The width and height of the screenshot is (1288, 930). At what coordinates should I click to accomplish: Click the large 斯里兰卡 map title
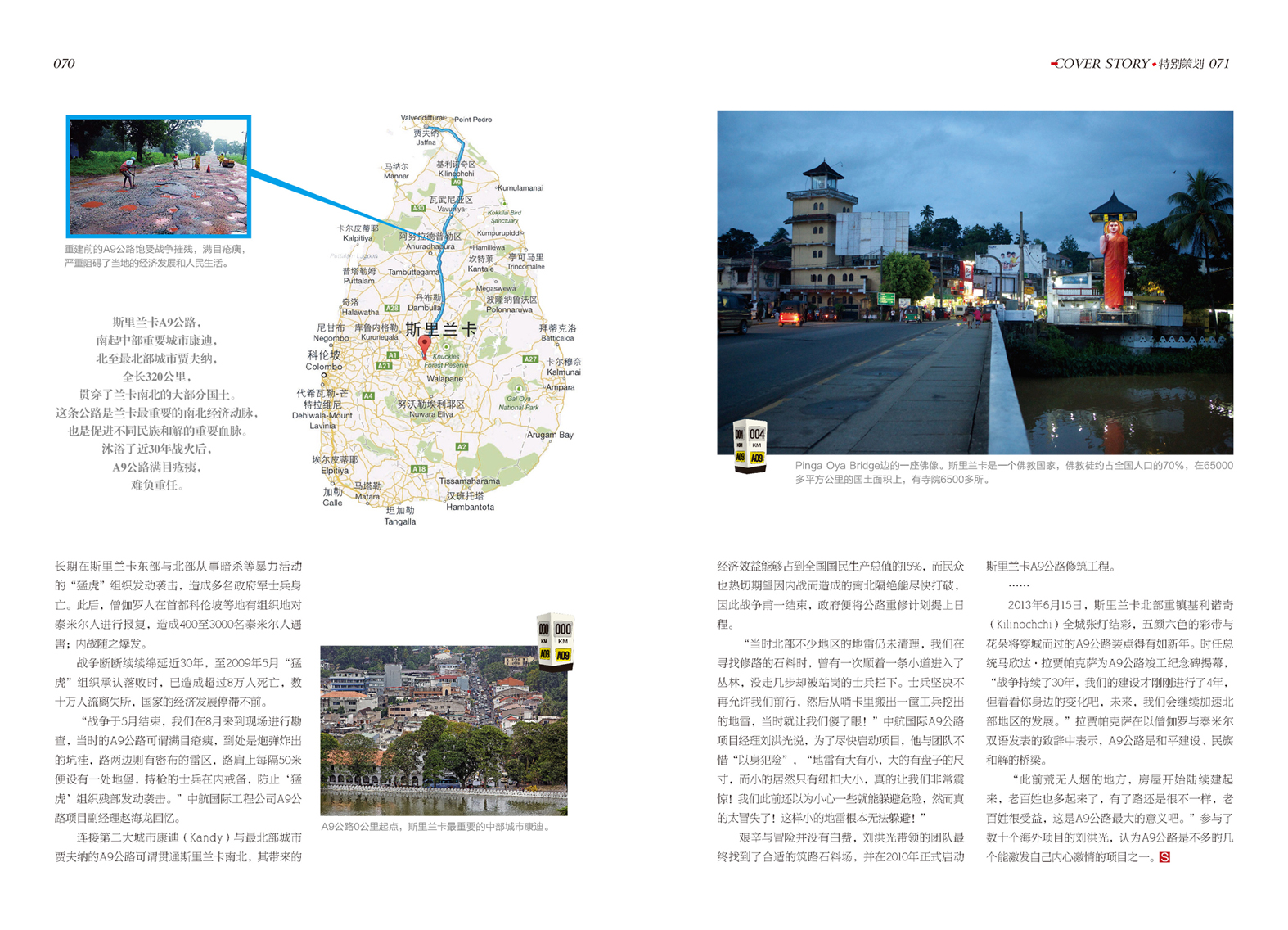[441, 329]
